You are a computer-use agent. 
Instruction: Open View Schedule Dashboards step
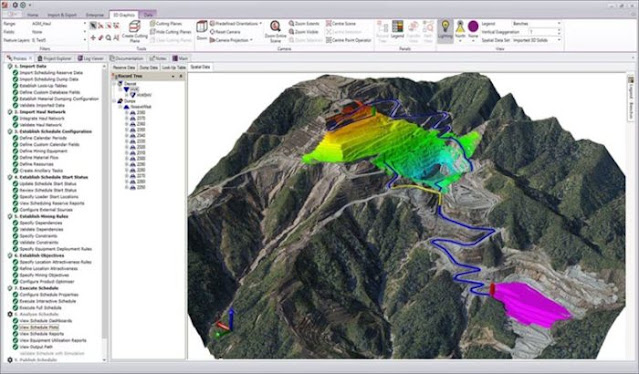[46, 321]
